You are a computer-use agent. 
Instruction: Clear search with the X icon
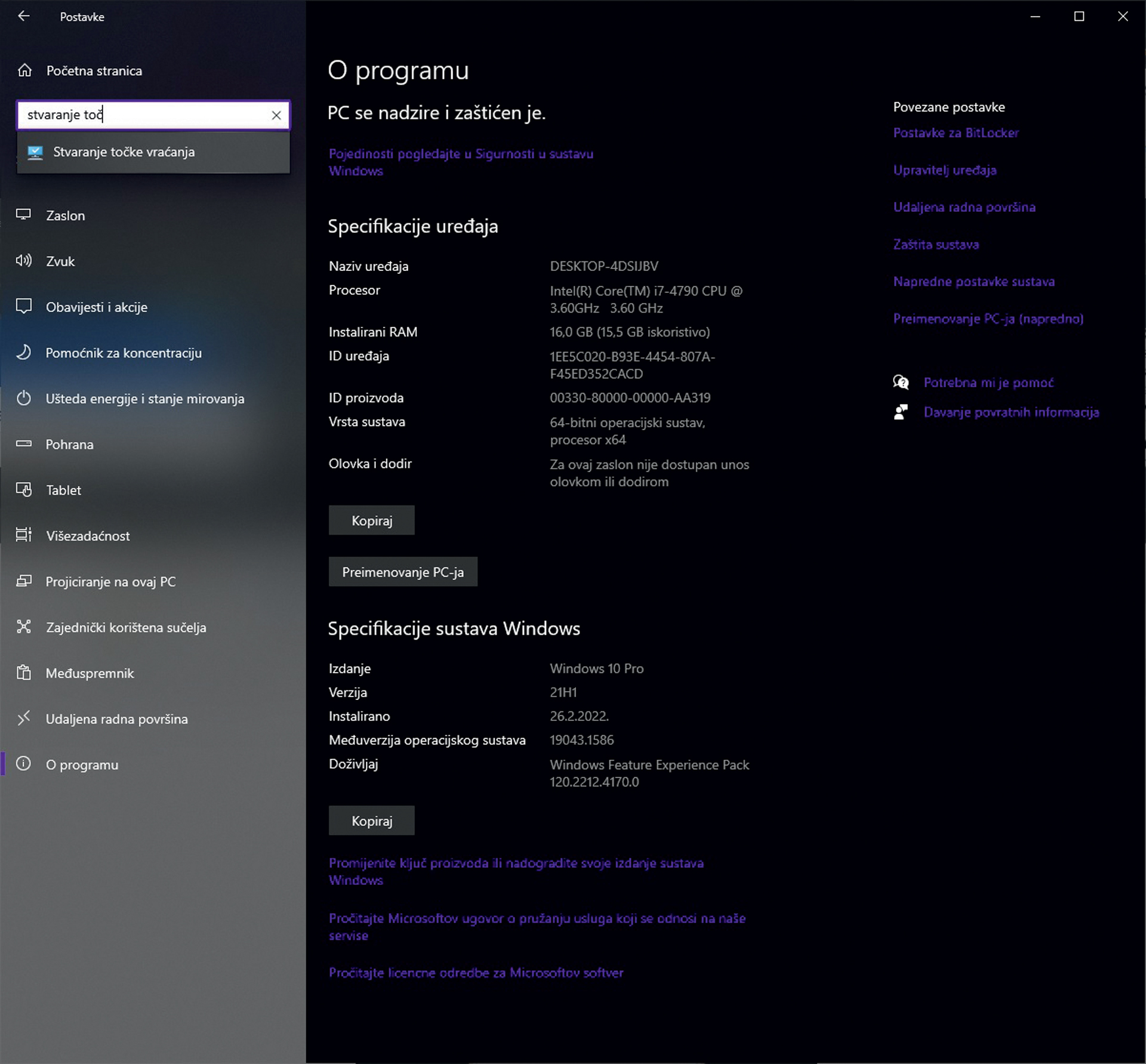pos(276,115)
